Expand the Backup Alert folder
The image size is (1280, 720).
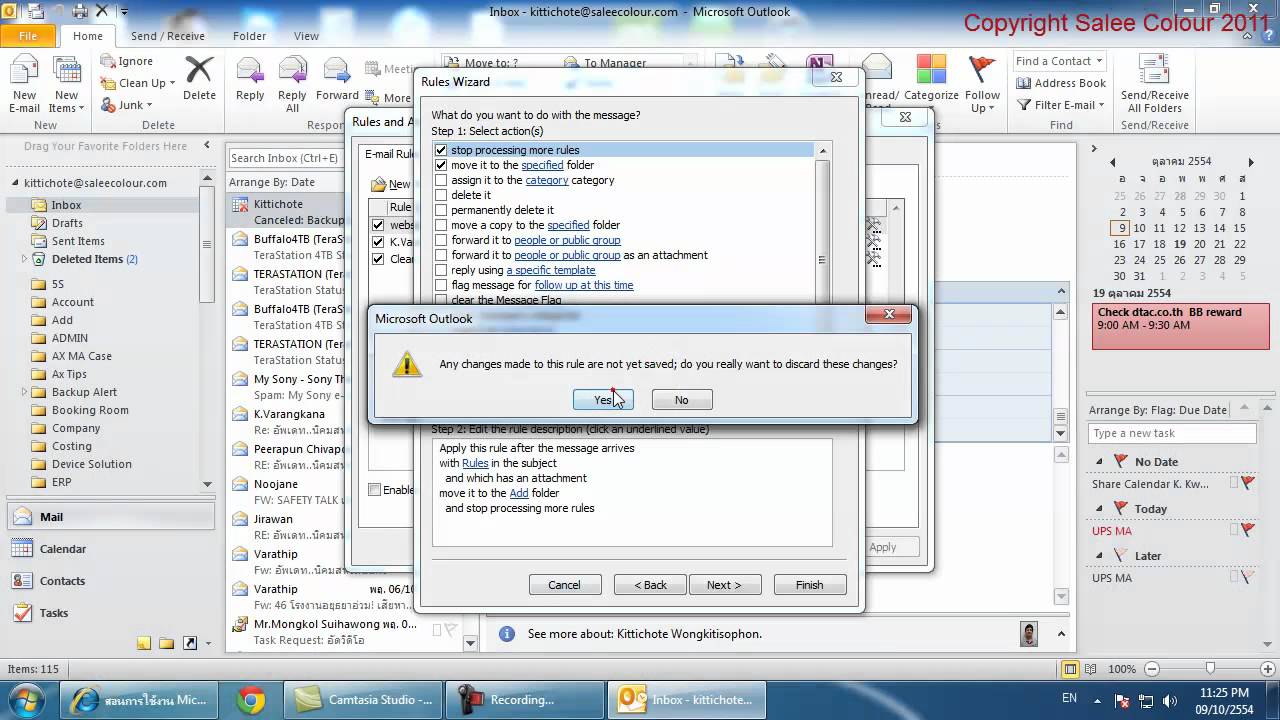coord(25,392)
